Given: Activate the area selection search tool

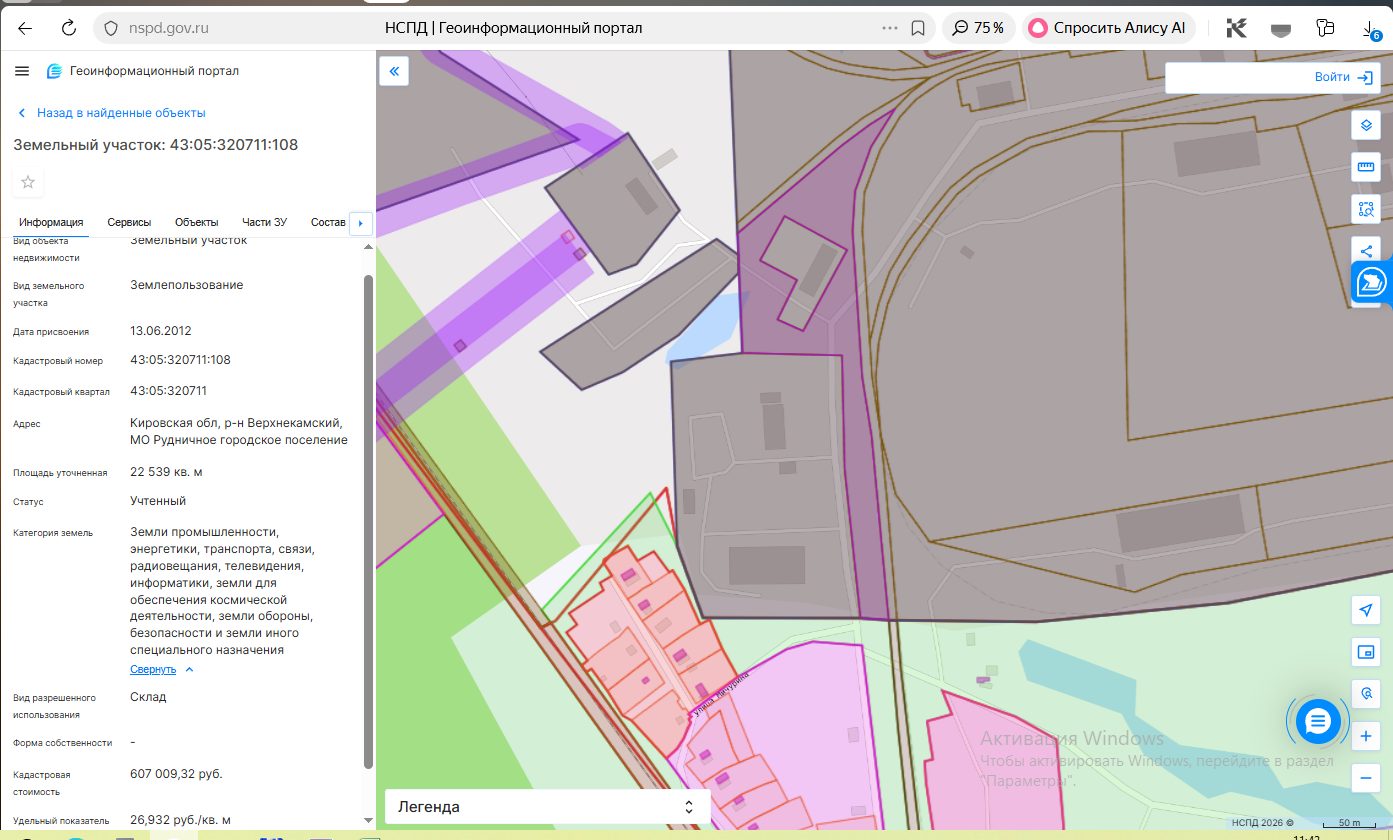Looking at the screenshot, I should [1366, 209].
